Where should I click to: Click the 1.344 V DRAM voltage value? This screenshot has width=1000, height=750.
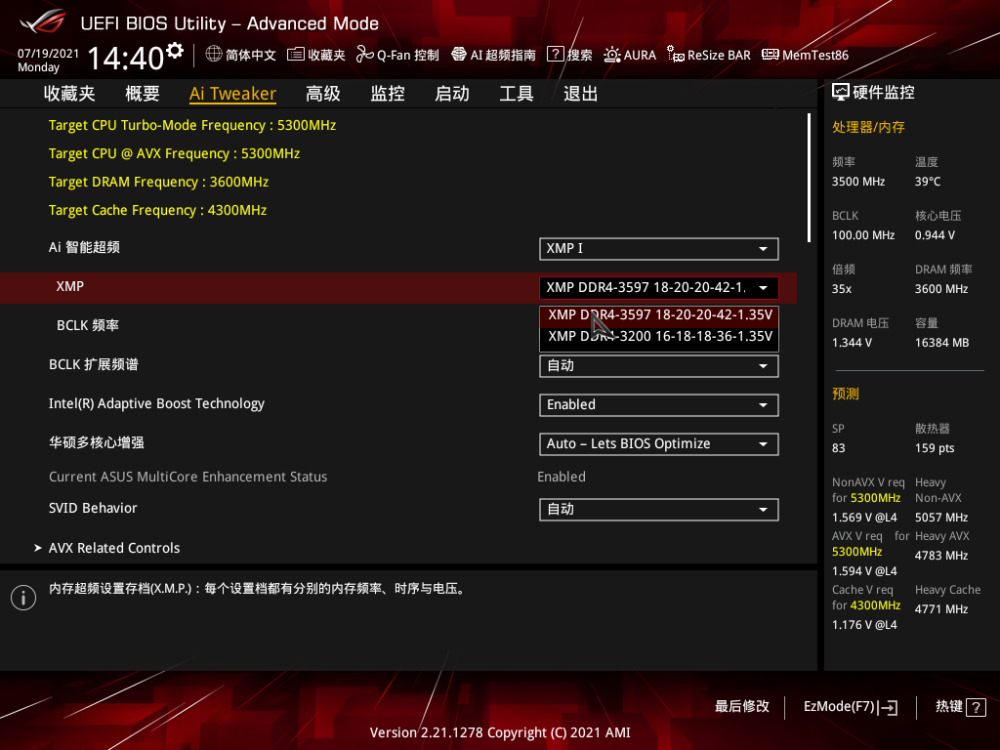[x=852, y=342]
